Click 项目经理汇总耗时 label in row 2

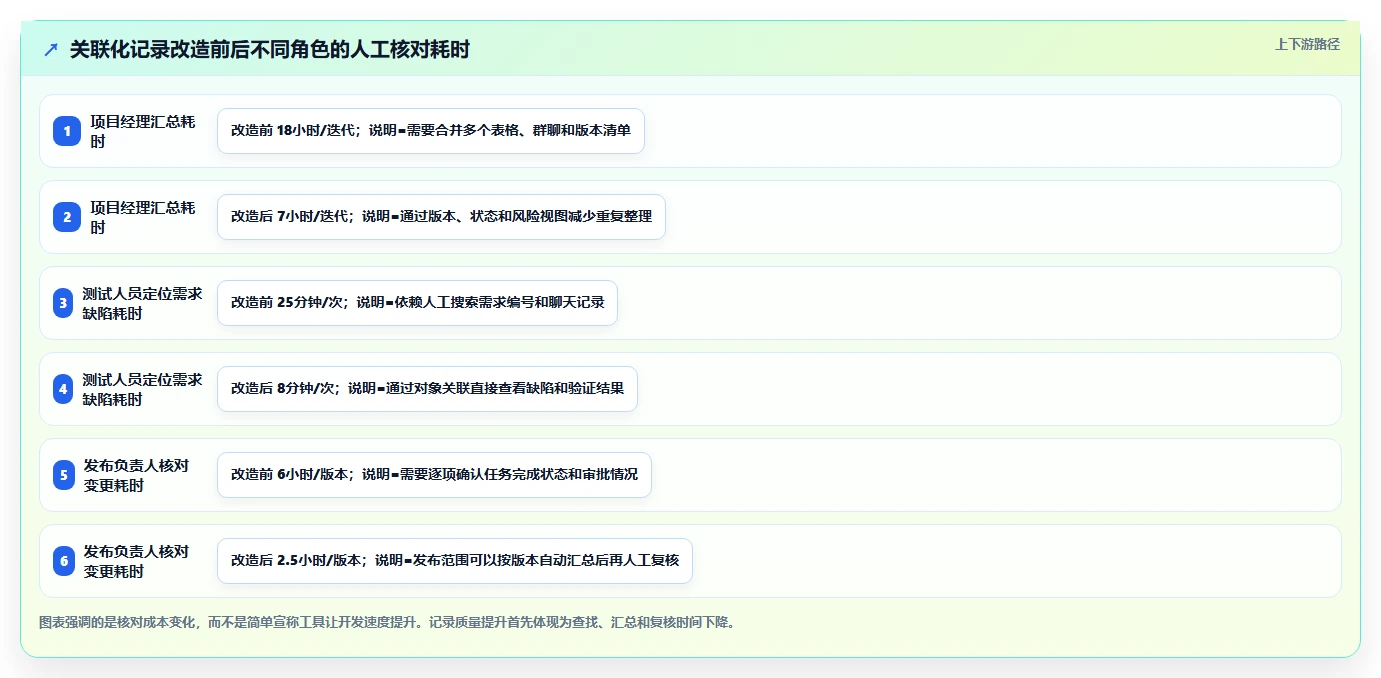pyautogui.click(x=143, y=217)
